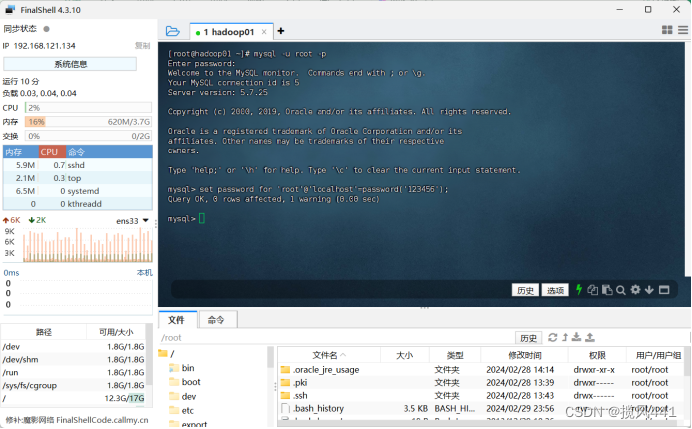
Task: Click the terminal mysql prompt cursor
Action: [x=202, y=218]
